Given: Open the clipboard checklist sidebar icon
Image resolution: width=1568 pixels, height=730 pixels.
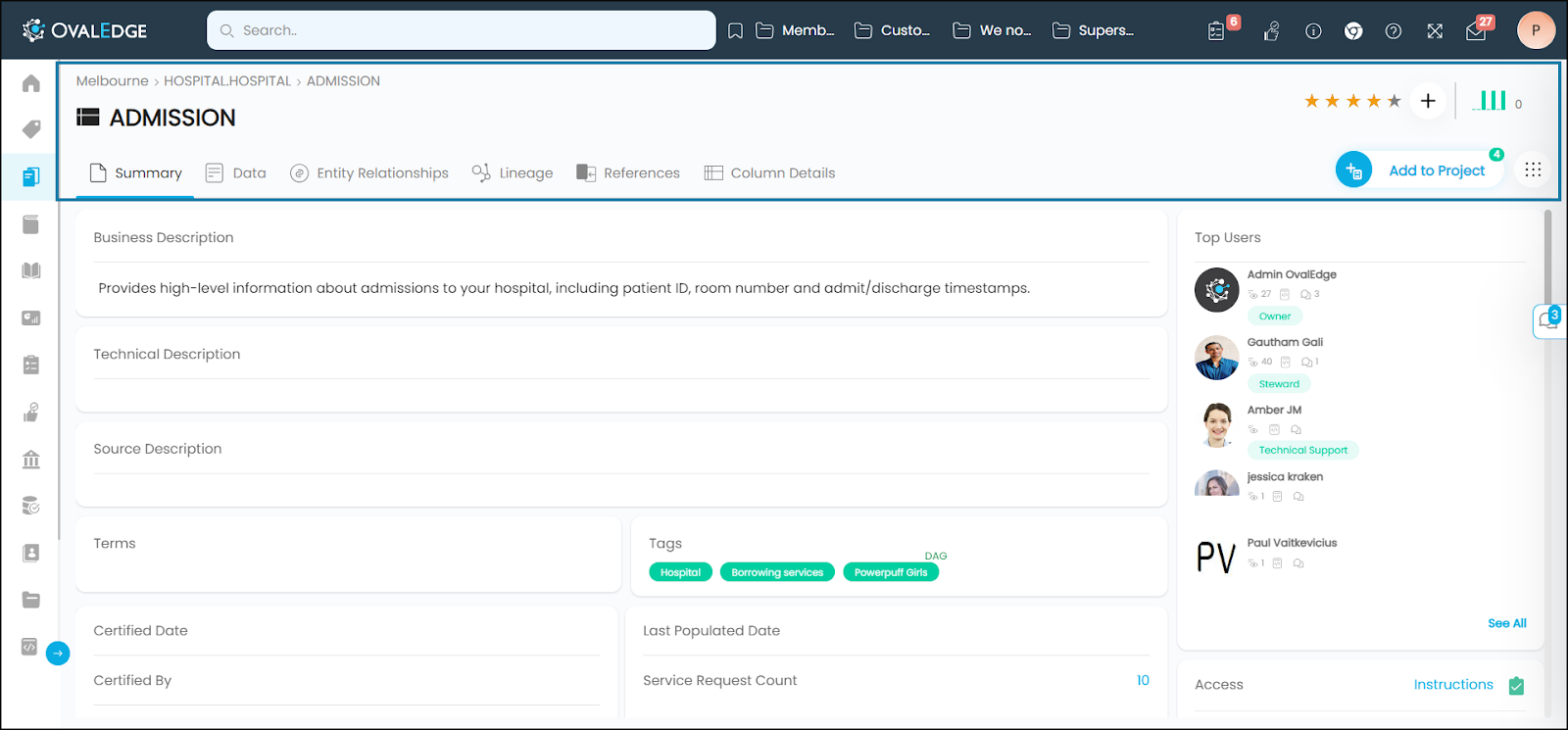Looking at the screenshot, I should (x=31, y=365).
